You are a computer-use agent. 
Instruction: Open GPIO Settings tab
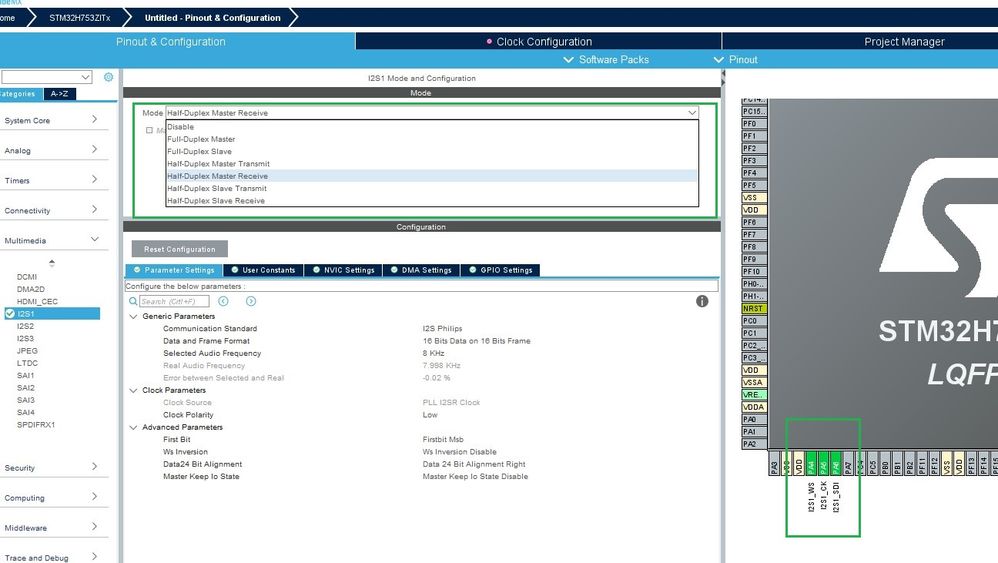[501, 270]
